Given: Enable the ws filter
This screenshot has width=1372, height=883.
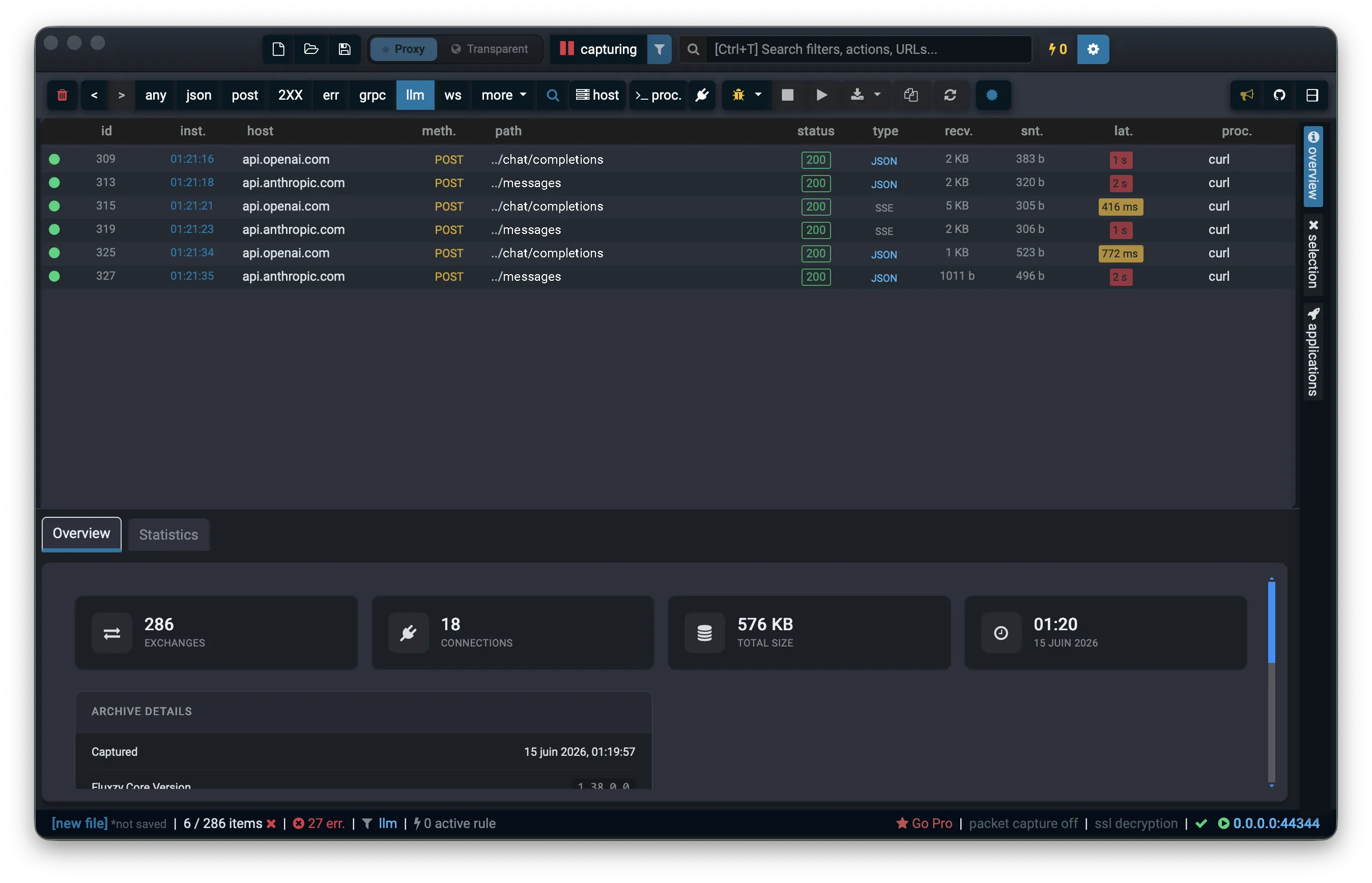Looking at the screenshot, I should (x=452, y=95).
